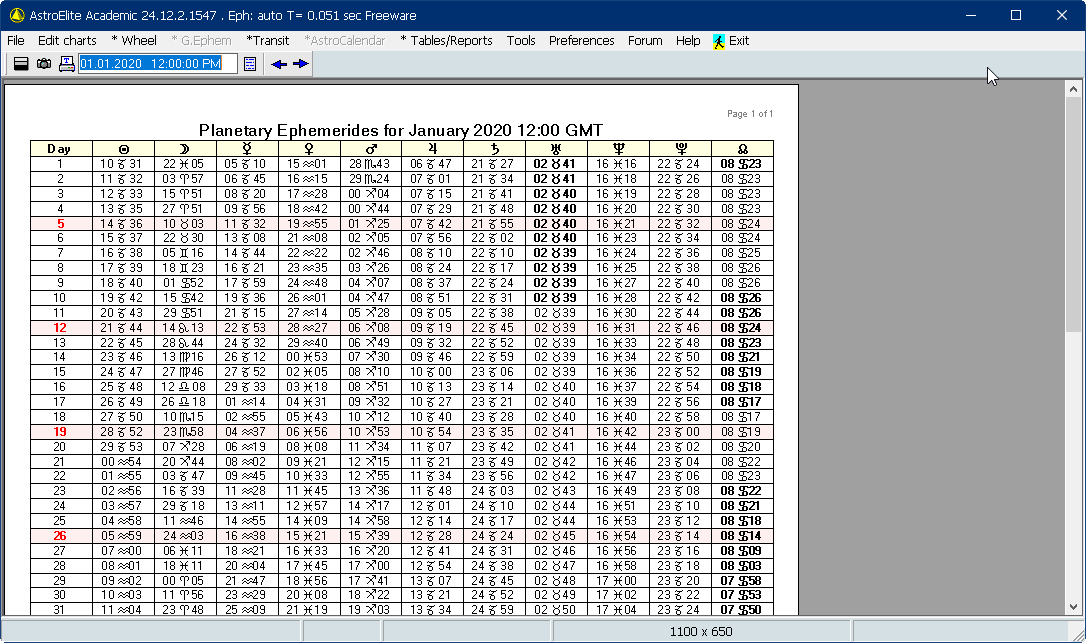Click the Exit menu item
The height and width of the screenshot is (643, 1086).
pyautogui.click(x=739, y=41)
